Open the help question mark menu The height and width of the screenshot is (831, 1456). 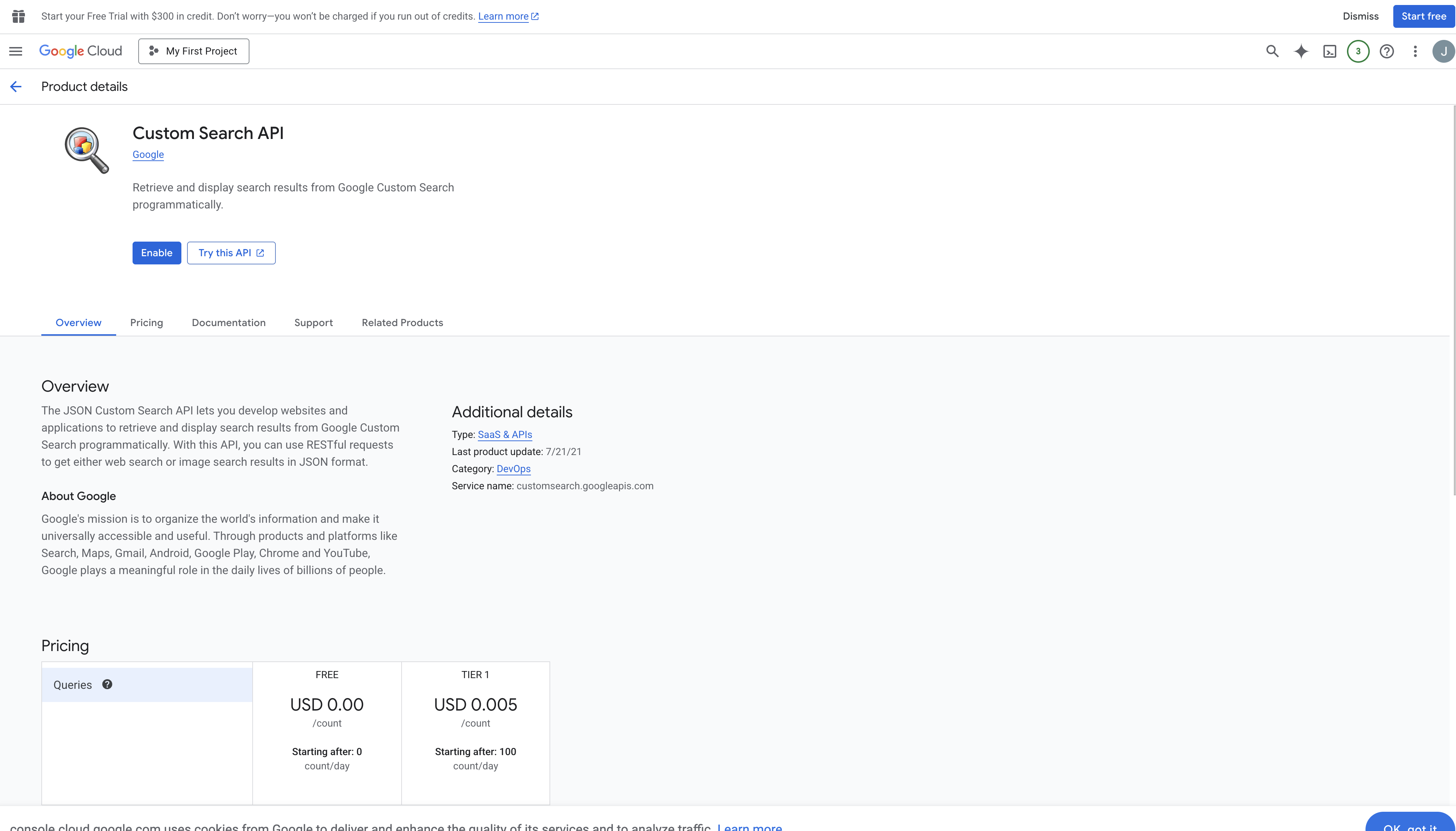(x=1387, y=51)
